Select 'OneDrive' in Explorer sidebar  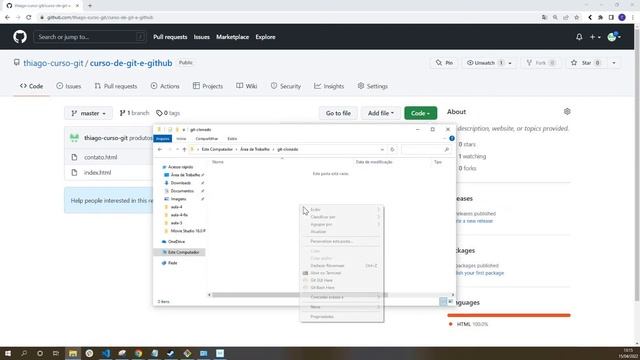point(176,242)
